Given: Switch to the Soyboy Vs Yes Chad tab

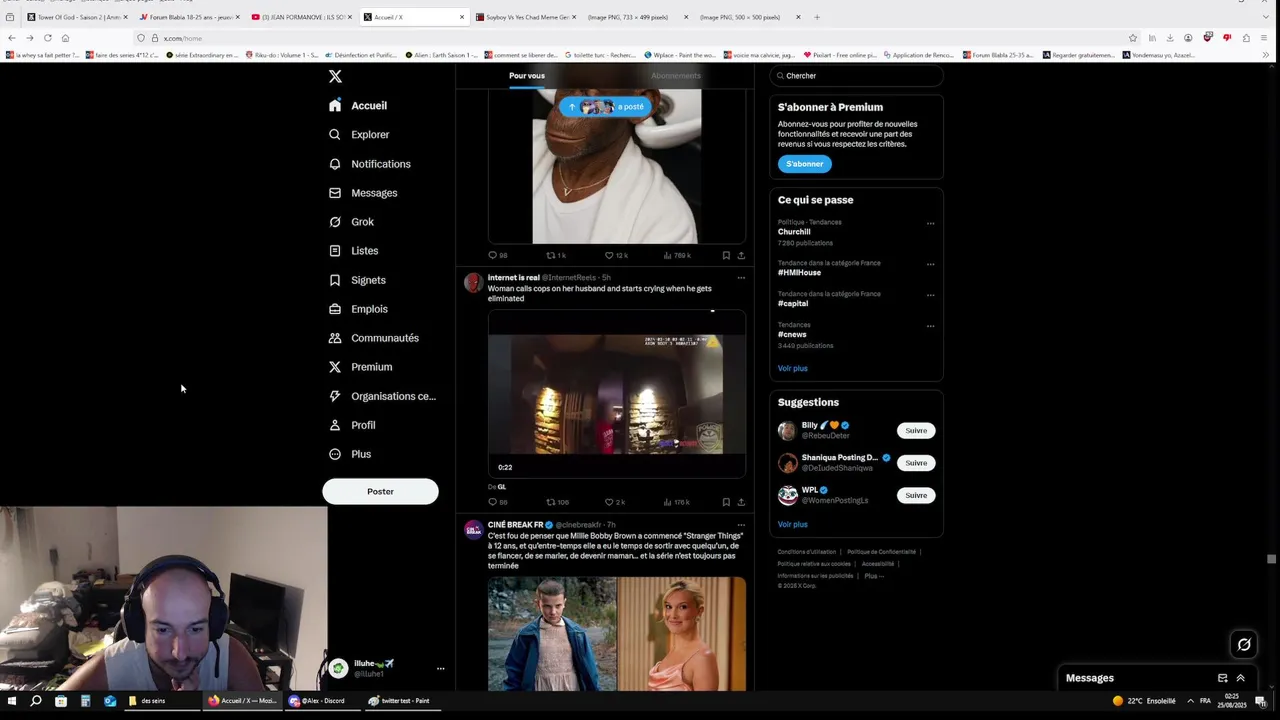Looking at the screenshot, I should pos(526,17).
